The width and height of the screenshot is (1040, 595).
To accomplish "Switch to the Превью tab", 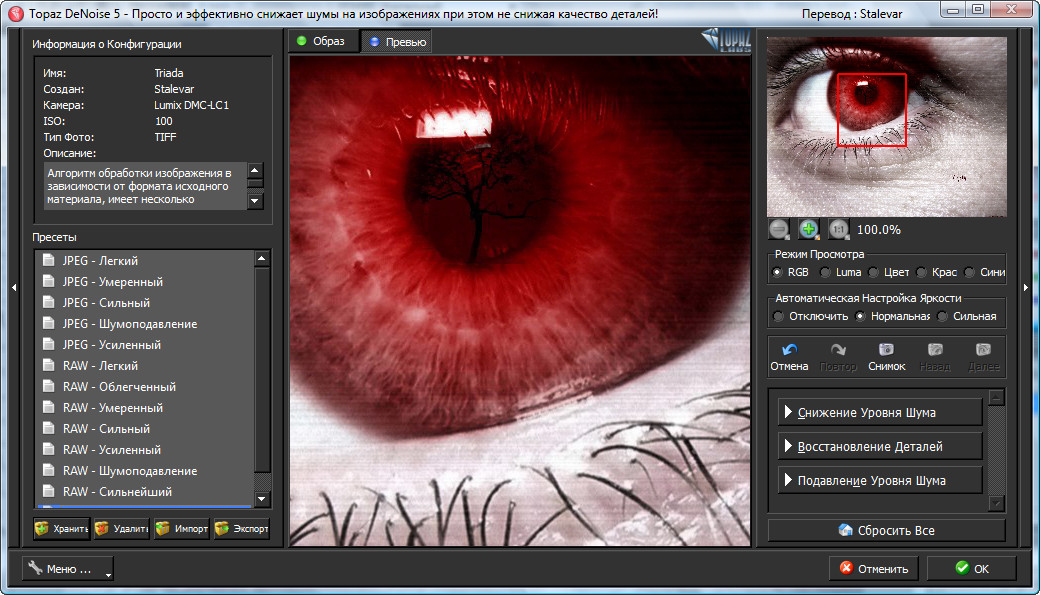I will click(397, 42).
